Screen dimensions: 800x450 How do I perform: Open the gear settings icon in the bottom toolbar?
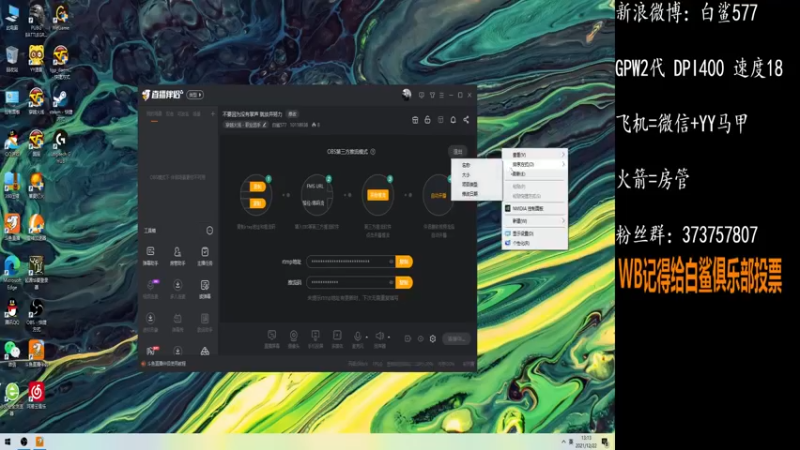click(433, 339)
